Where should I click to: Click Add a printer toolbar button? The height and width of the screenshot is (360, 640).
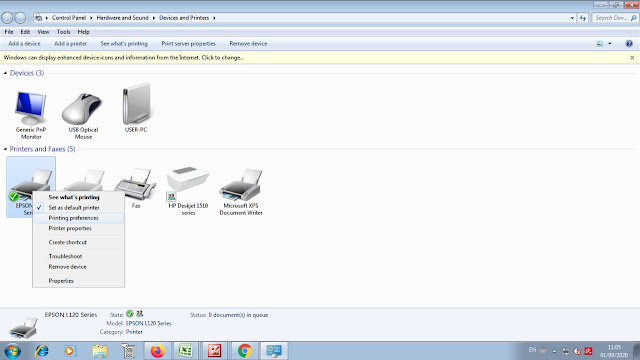(x=71, y=44)
